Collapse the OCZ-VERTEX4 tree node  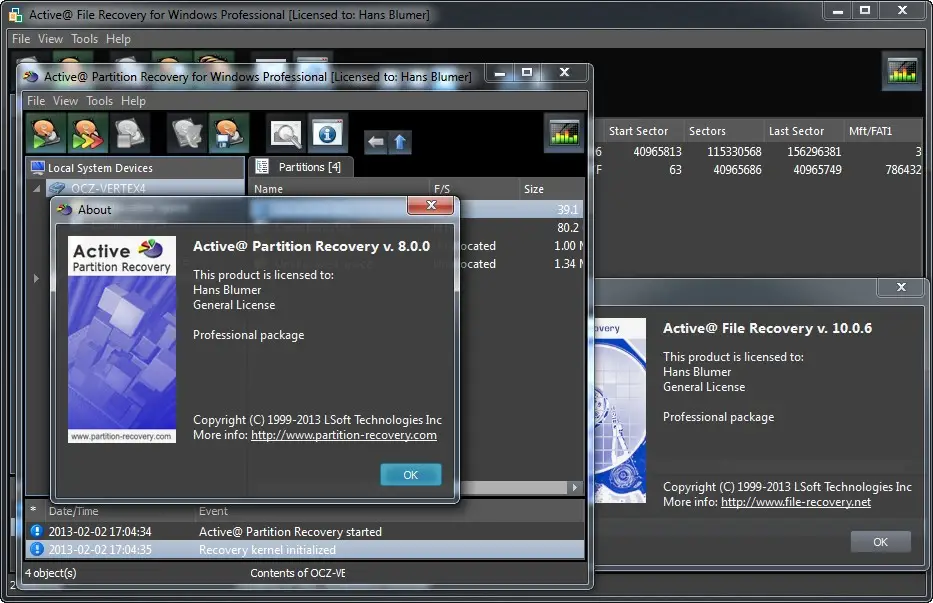(x=36, y=188)
